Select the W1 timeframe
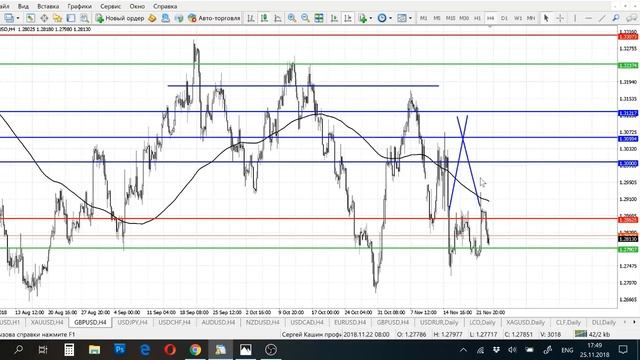Image resolution: width=640 pixels, height=360 pixels. [518, 18]
